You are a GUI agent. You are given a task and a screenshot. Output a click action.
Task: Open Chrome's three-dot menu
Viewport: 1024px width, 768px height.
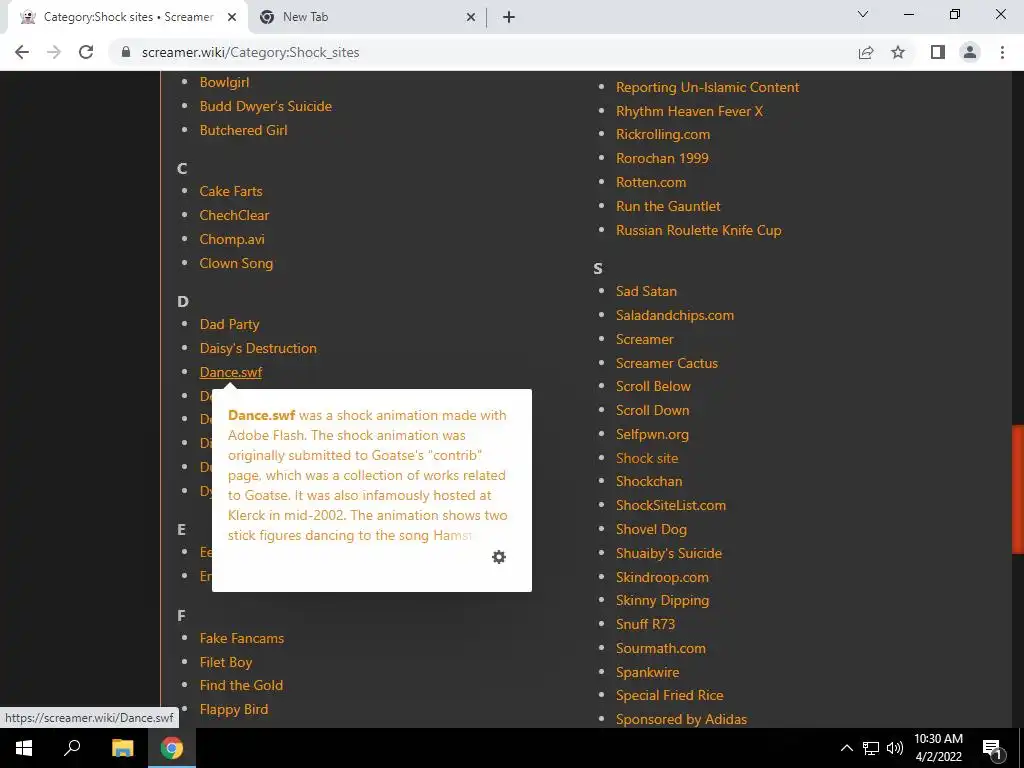click(1002, 52)
